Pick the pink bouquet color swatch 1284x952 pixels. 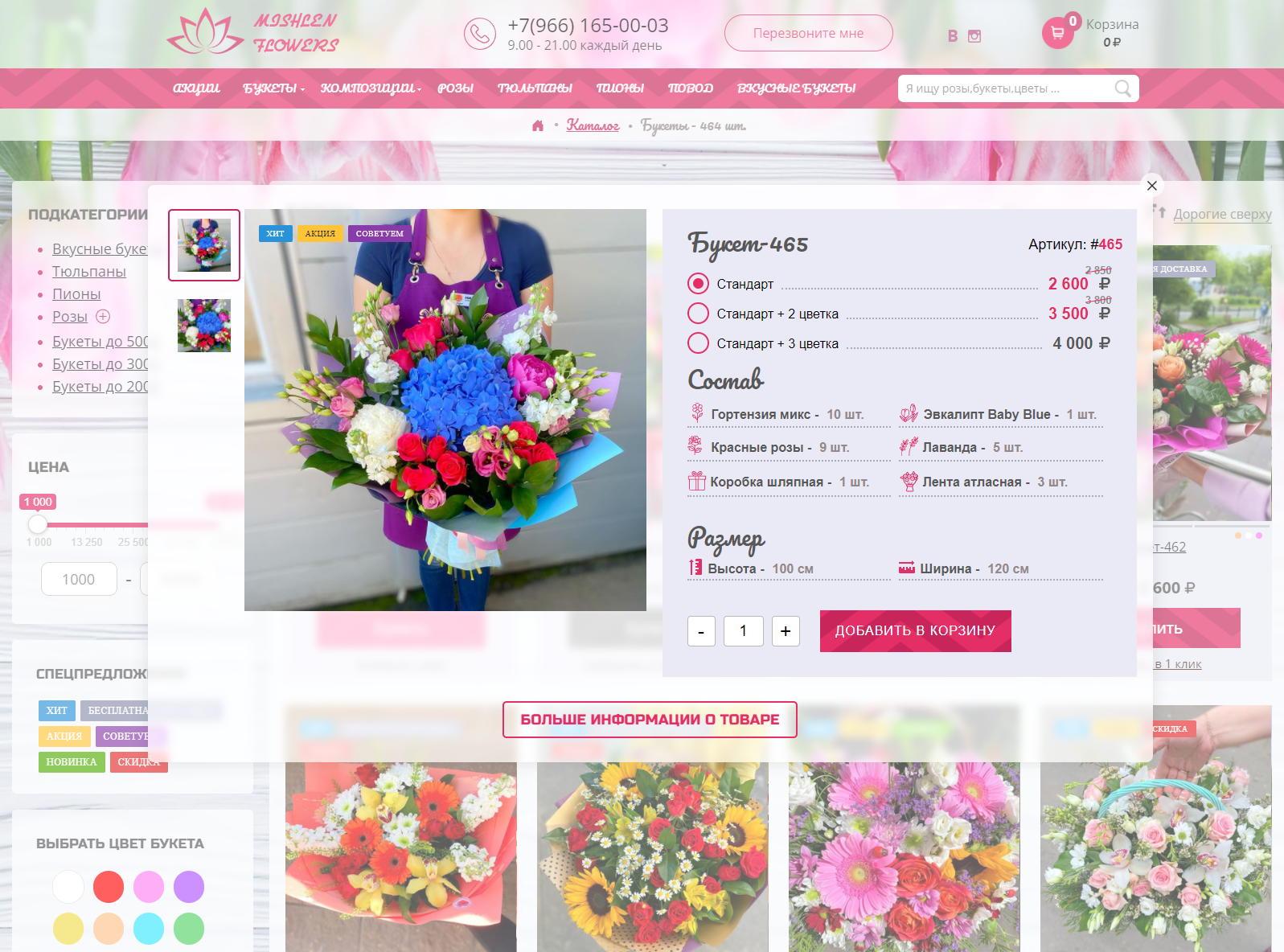pos(149,887)
